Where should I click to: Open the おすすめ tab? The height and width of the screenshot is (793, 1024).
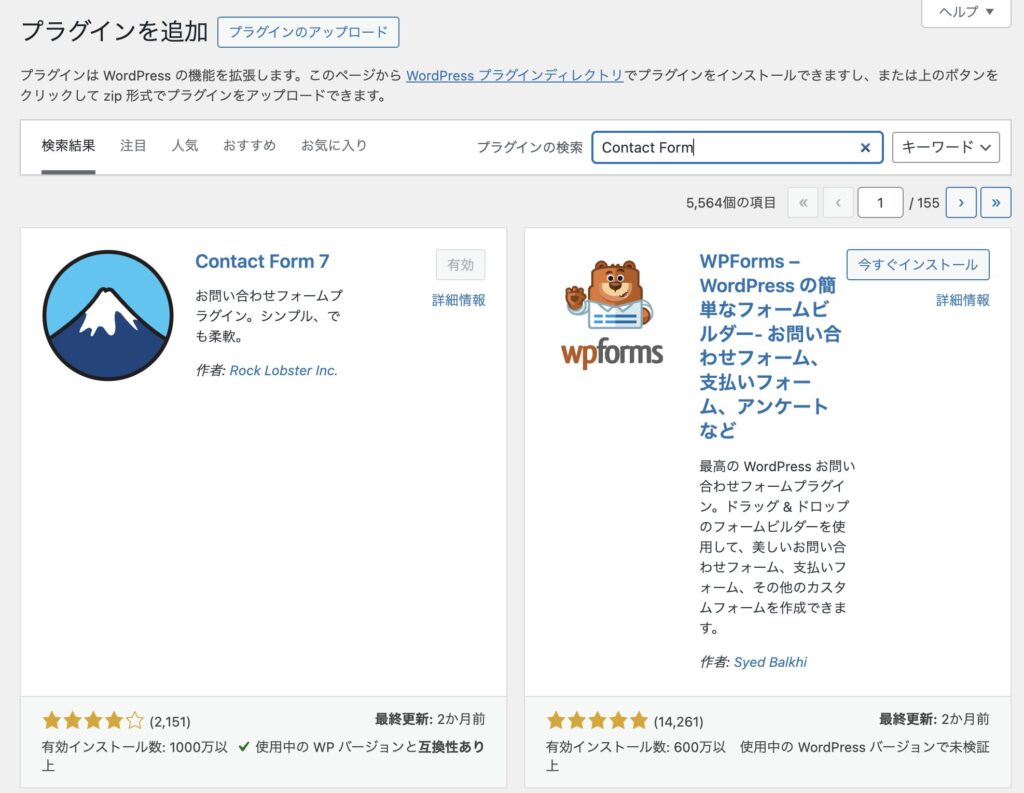click(249, 146)
